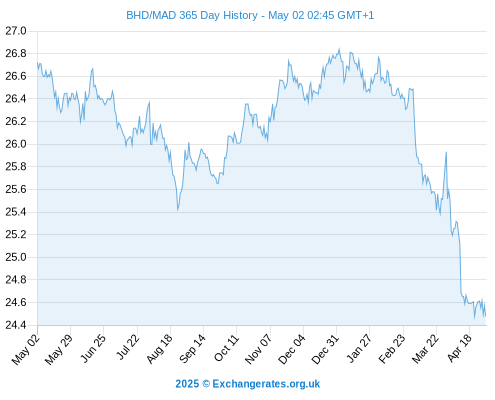Image resolution: width=495 pixels, height=400 pixels.
Task: Select the Nov 07 x-axis date label
Action: click(258, 349)
